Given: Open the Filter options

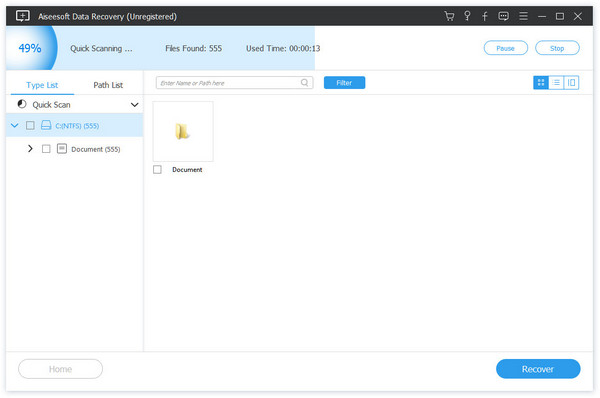Looking at the screenshot, I should coord(344,83).
